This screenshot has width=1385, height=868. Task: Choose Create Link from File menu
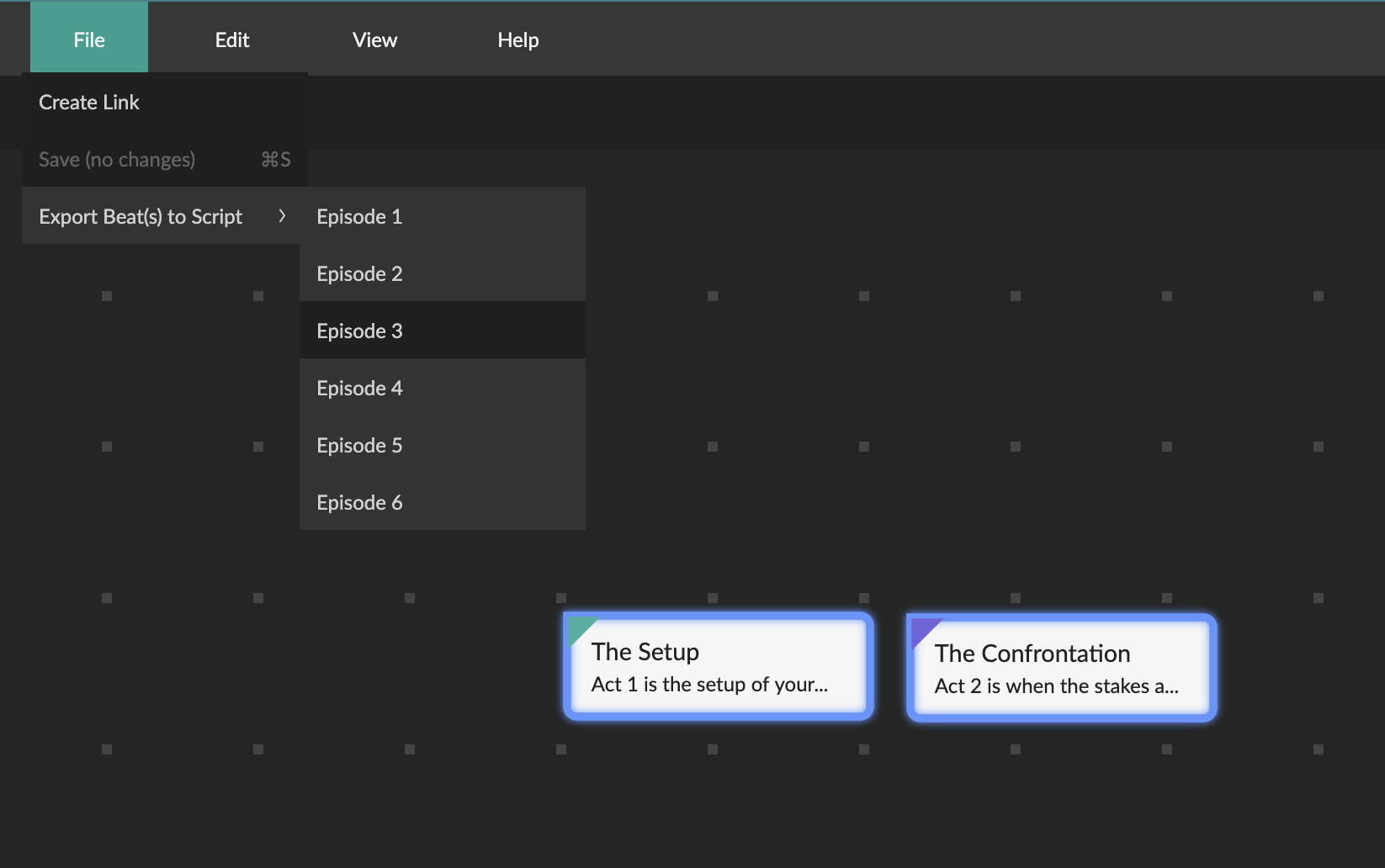point(165,102)
